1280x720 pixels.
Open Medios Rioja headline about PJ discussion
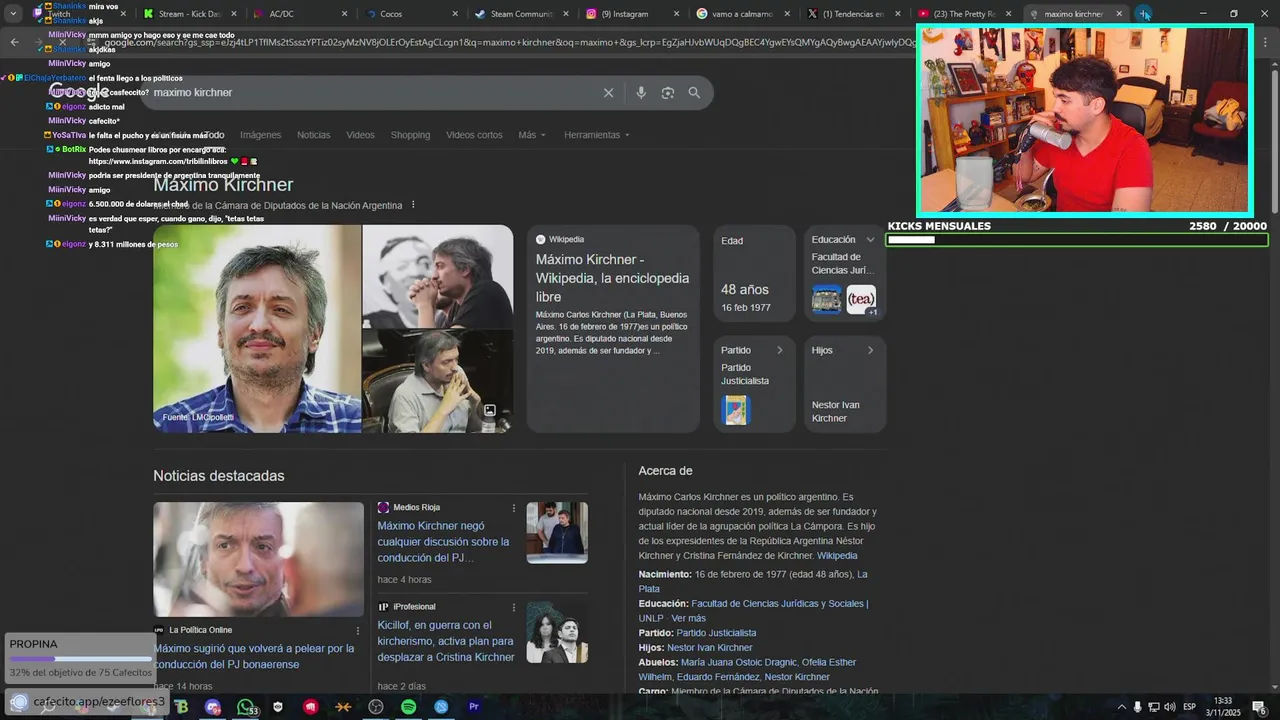(x=445, y=542)
